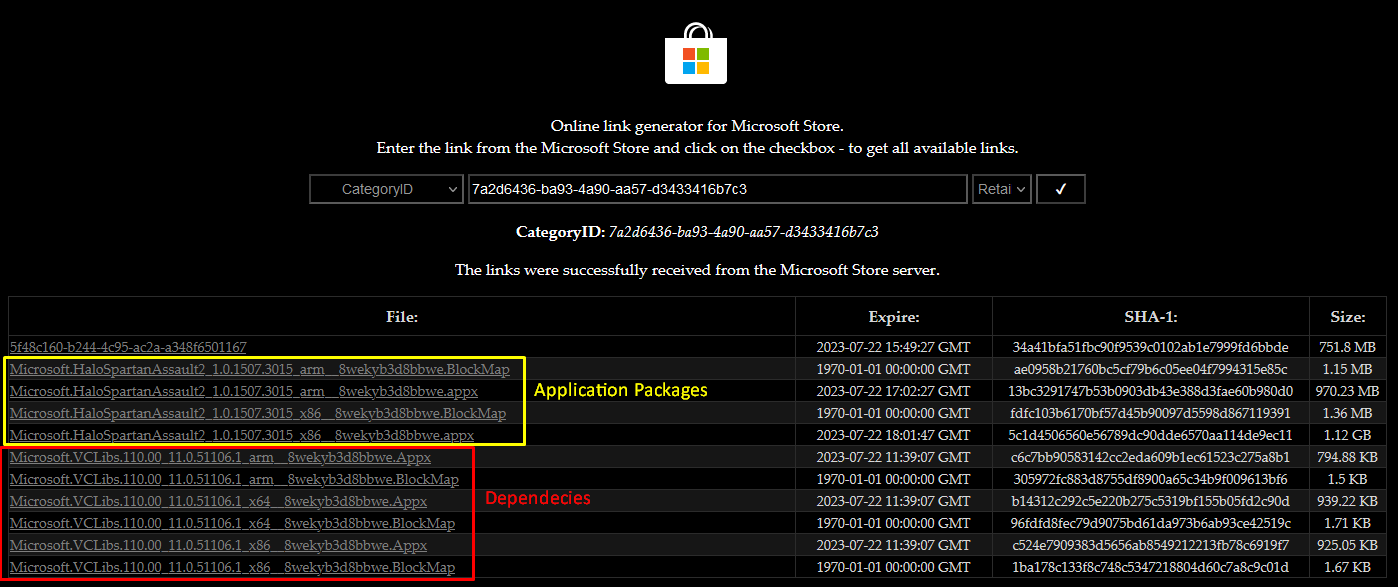Select SHA-1 hash fdfc103b6170bf57d45b90097d5598d867119391
Image resolution: width=1398 pixels, height=587 pixels.
[1151, 413]
